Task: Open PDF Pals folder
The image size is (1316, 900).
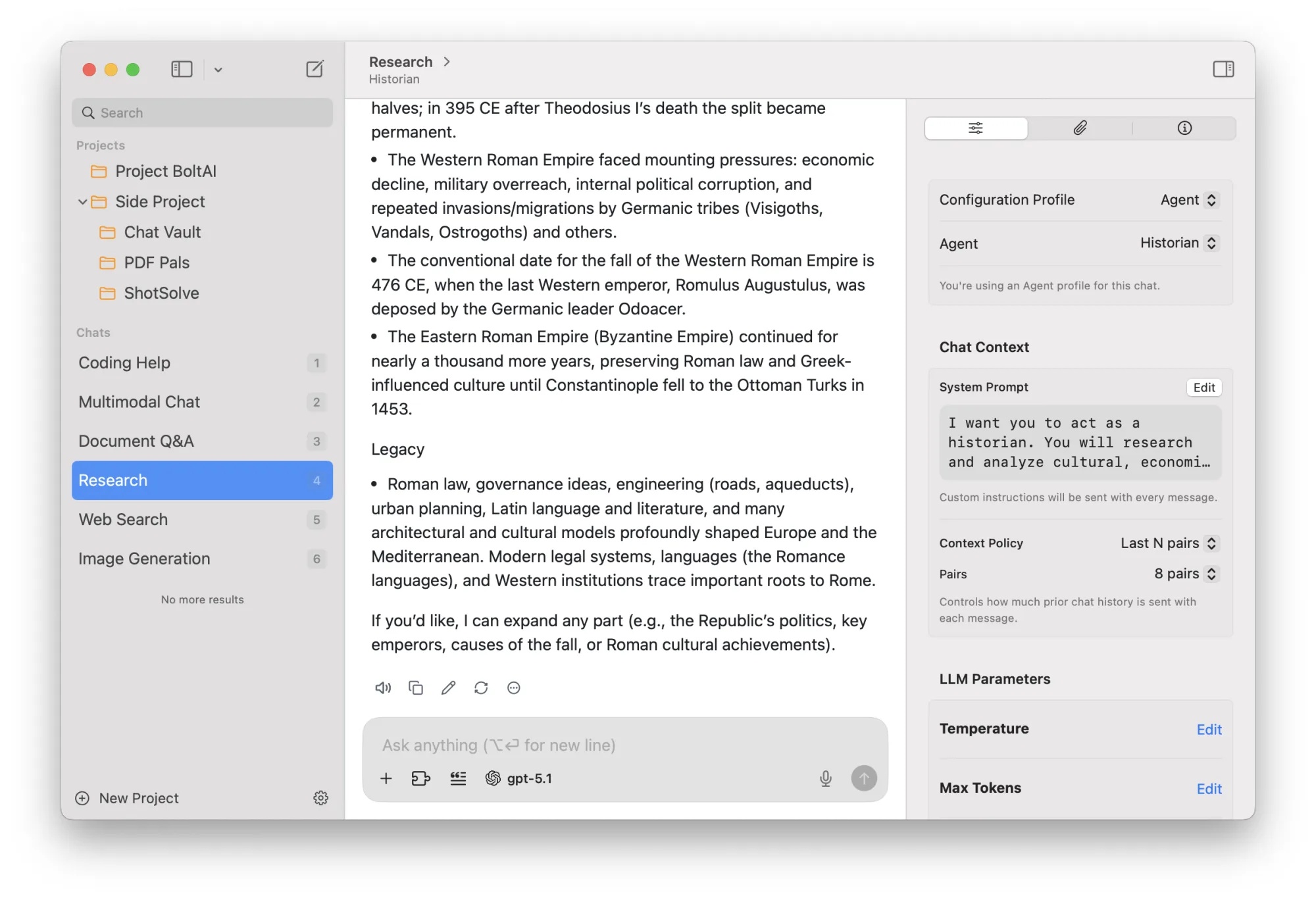Action: pyautogui.click(x=144, y=262)
